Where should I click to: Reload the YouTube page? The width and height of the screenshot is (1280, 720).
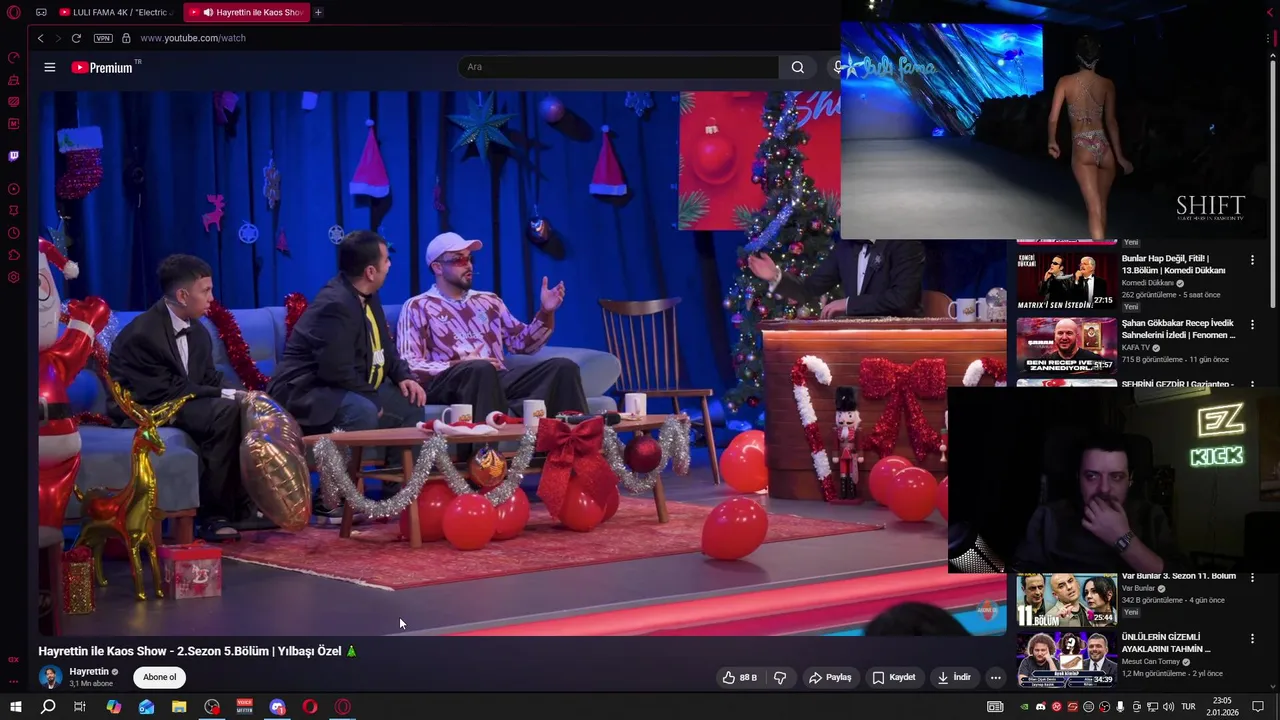tap(76, 38)
